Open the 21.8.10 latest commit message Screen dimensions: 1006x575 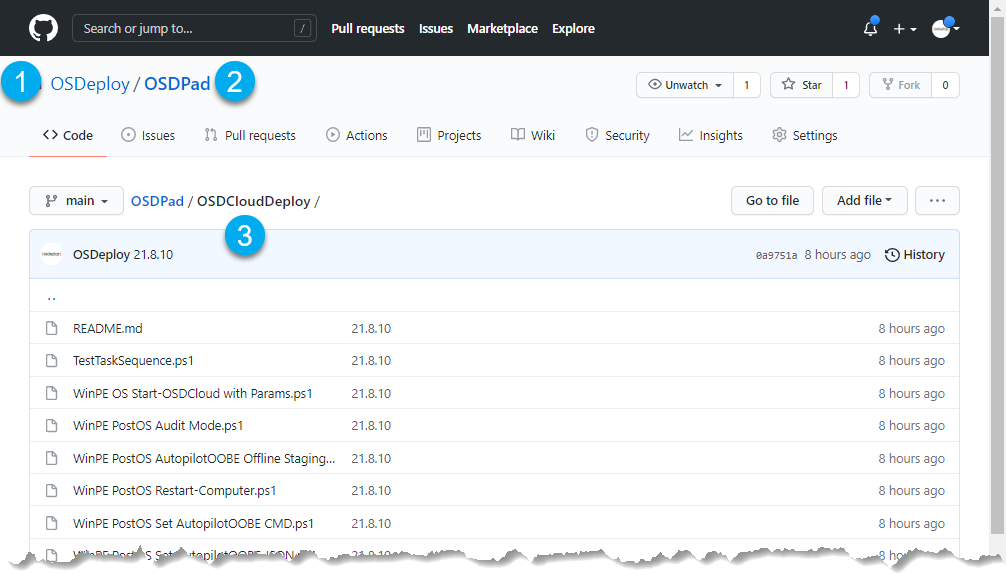pyautogui.click(x=153, y=254)
